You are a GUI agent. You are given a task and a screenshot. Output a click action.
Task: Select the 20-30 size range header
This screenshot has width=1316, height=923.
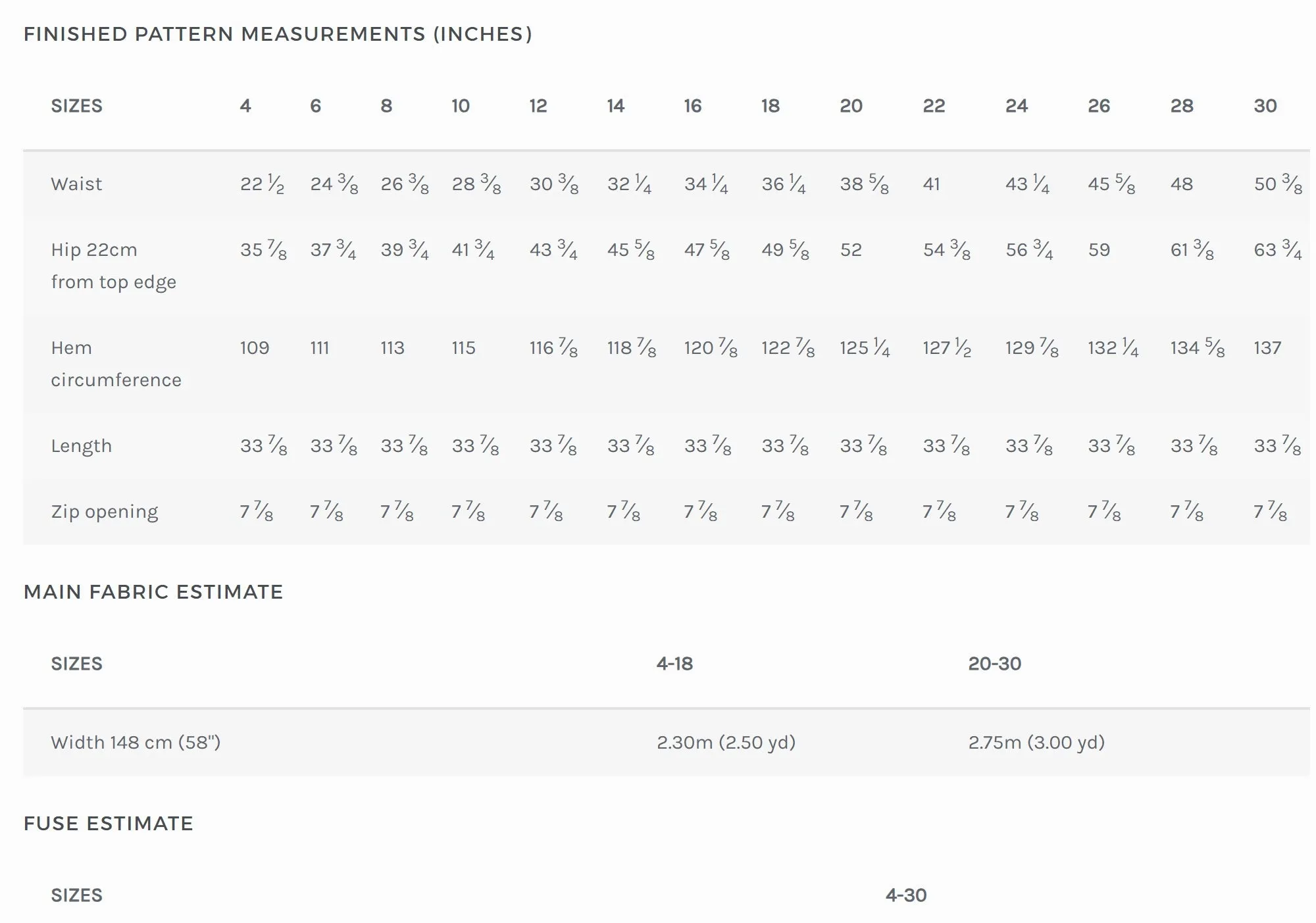[x=994, y=664]
